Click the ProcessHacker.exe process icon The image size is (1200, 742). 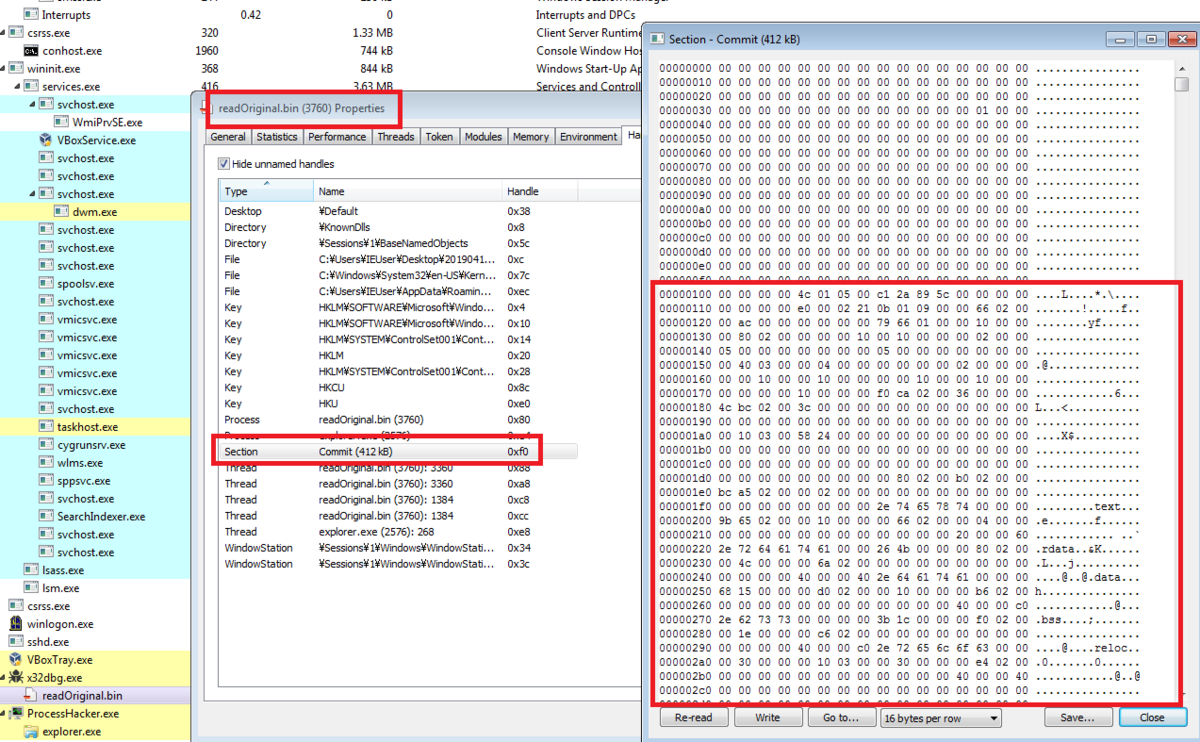point(16,713)
